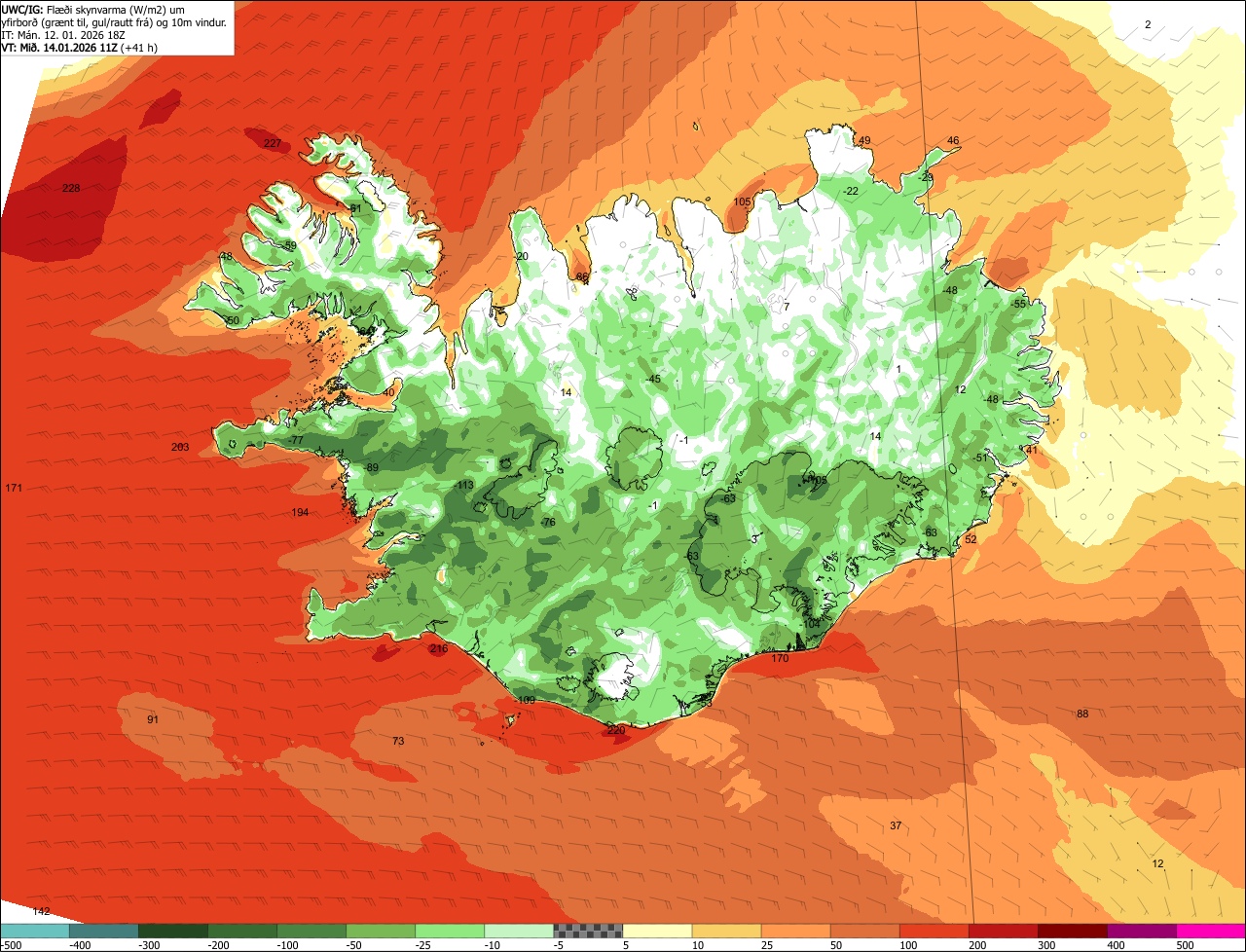Click the '40' flux value by the western bay
Viewport: 1246px width, 952px height.
pyautogui.click(x=388, y=392)
